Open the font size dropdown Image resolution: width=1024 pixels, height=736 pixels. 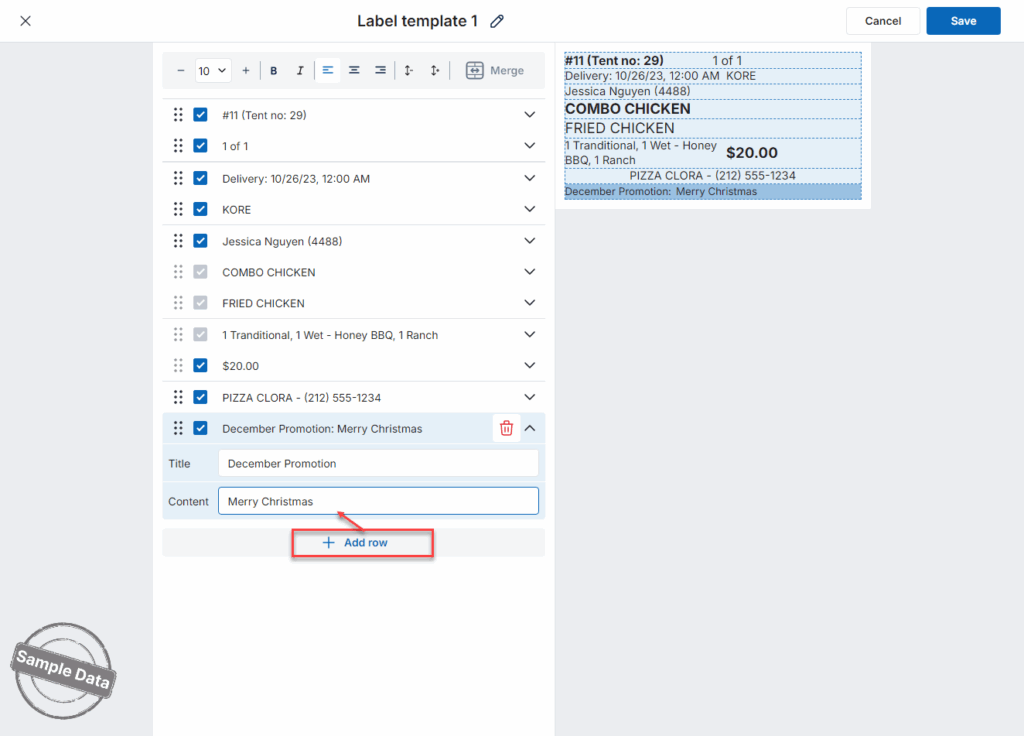click(213, 71)
